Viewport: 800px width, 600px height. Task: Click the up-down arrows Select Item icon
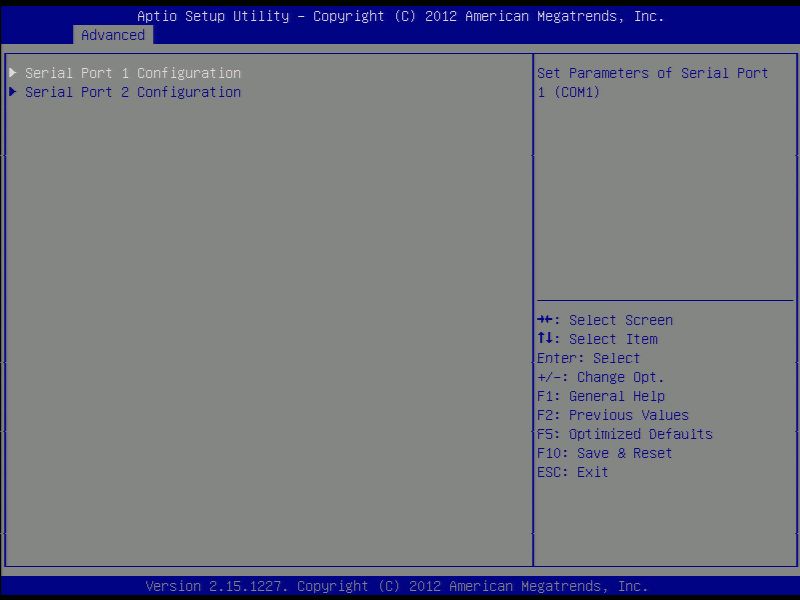tap(545, 338)
